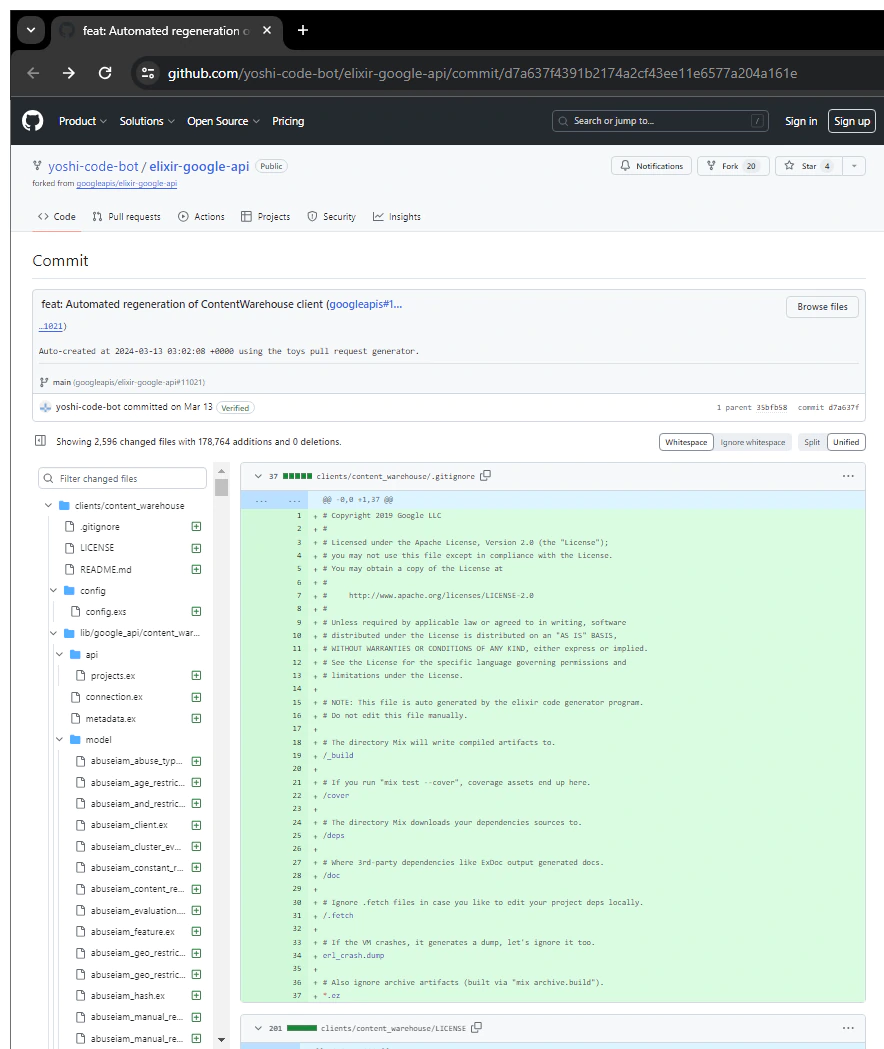884x1049 pixels.
Task: Click the GitHub logo icon
Action: pyautogui.click(x=32, y=121)
